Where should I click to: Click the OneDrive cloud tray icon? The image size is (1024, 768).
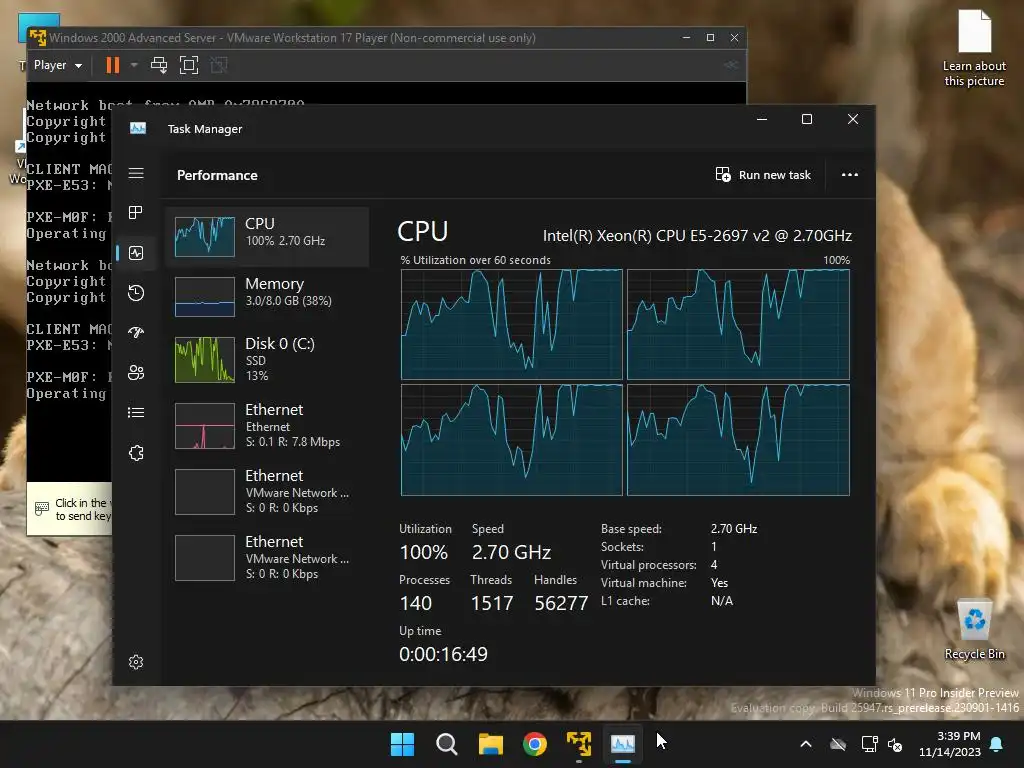pyautogui.click(x=838, y=744)
